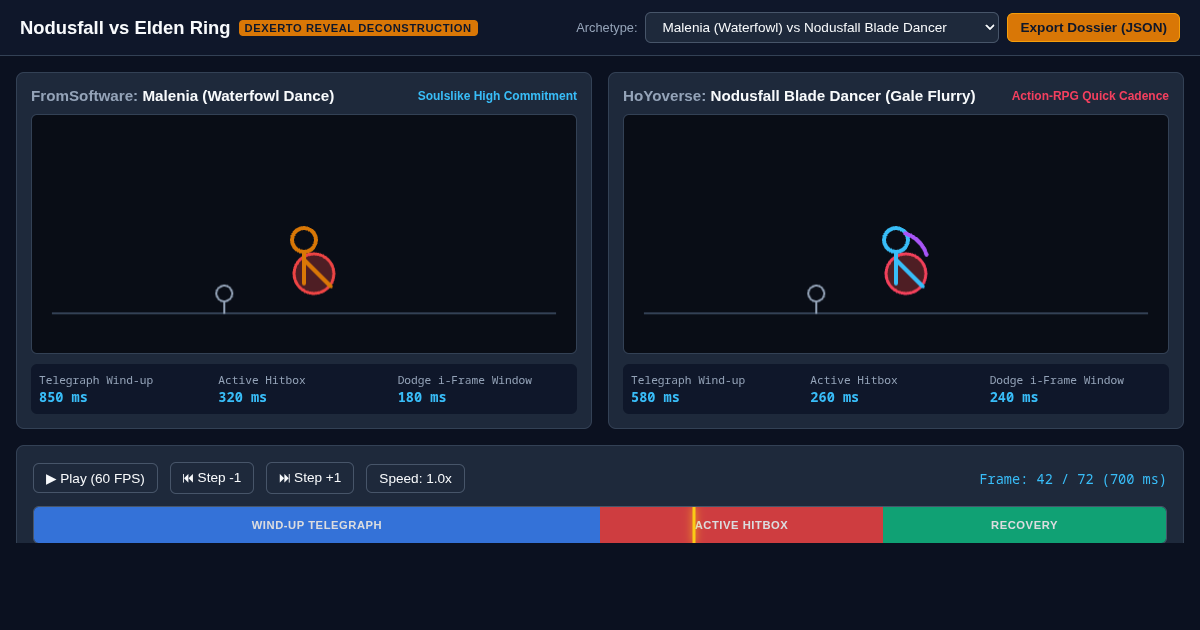Click Malenia's 850 ms wind-up value

pyautogui.click(x=63, y=397)
